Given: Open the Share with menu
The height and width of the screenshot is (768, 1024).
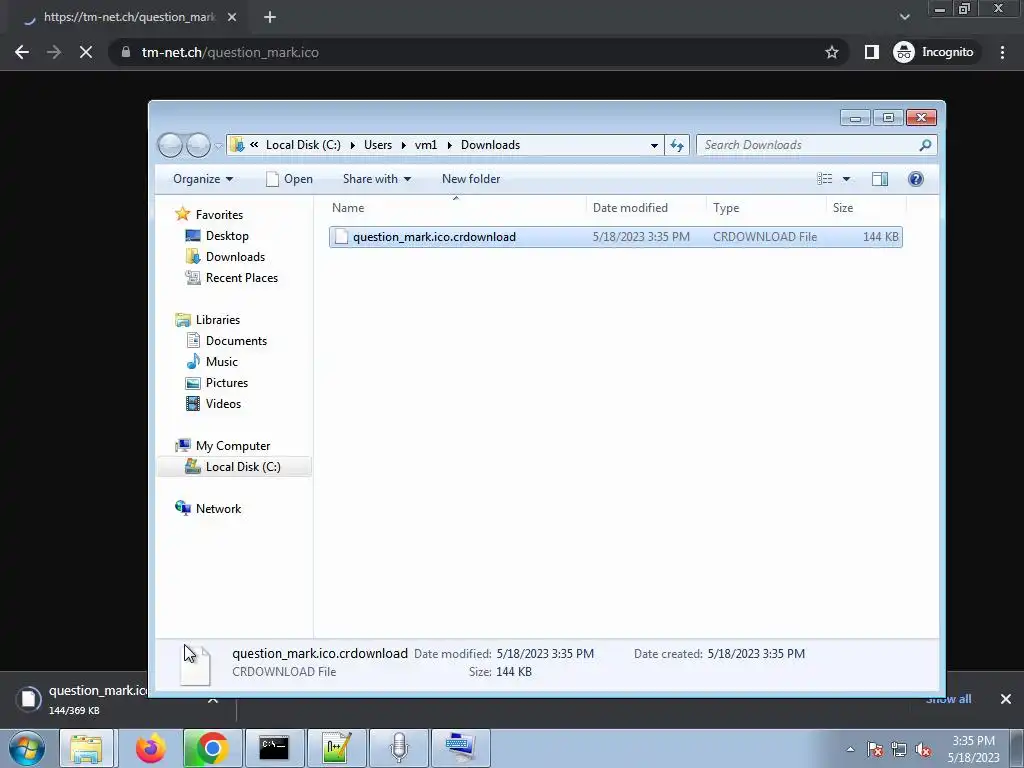Looking at the screenshot, I should [377, 179].
